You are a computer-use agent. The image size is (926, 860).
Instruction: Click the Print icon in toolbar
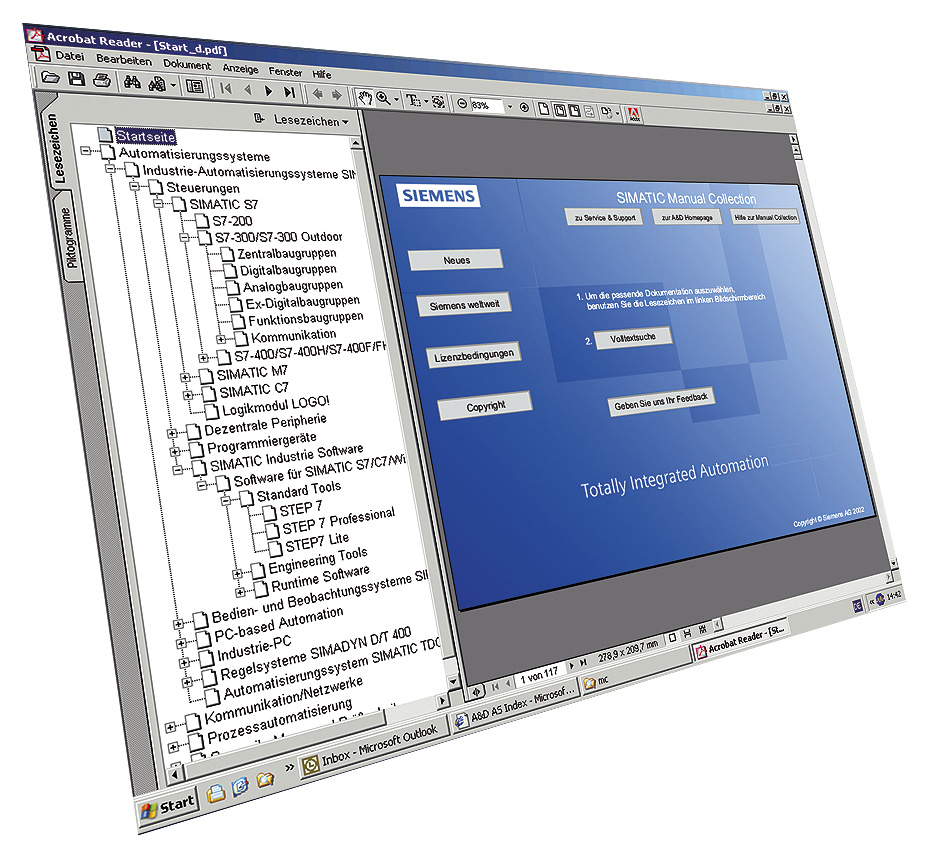pos(102,80)
